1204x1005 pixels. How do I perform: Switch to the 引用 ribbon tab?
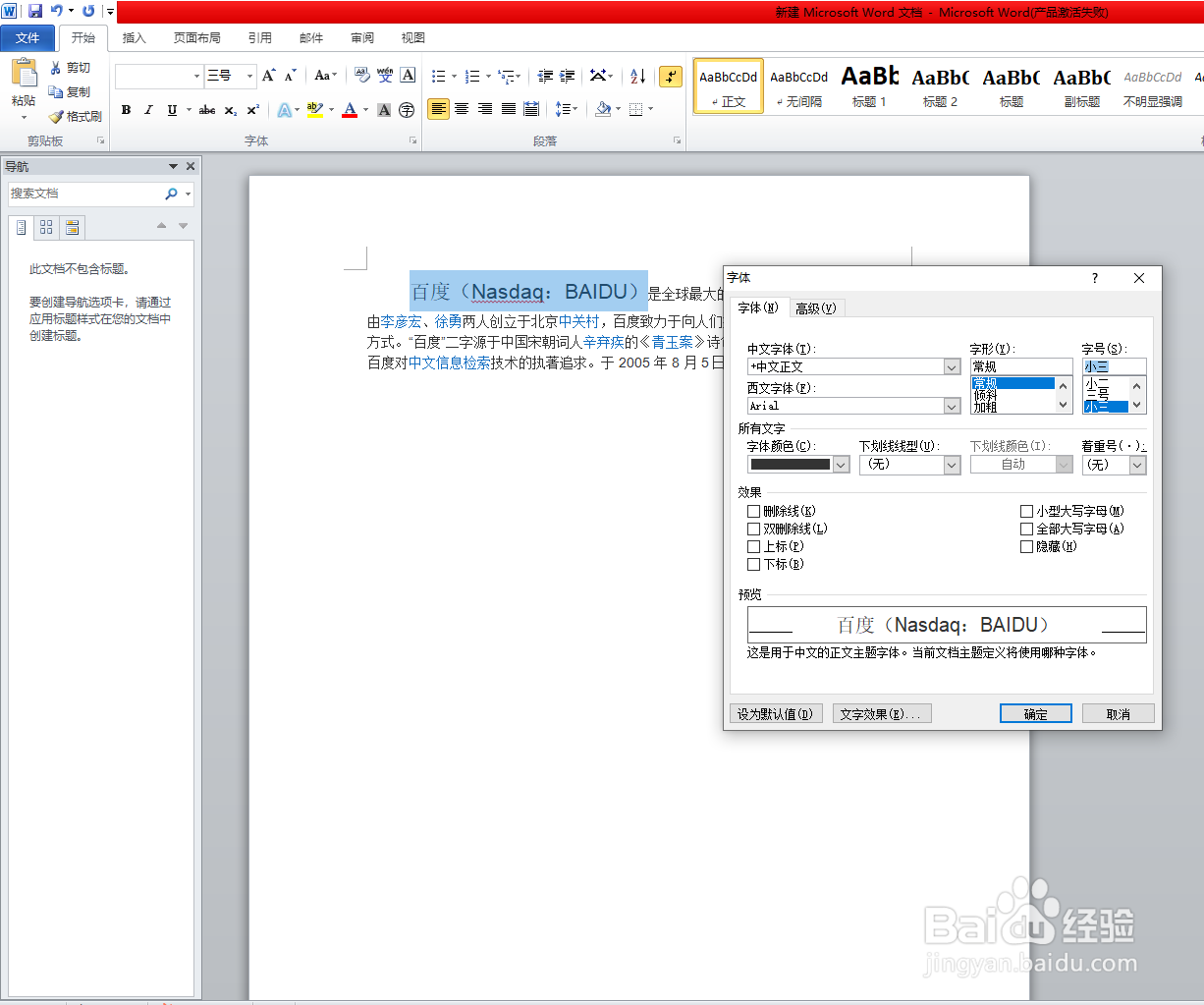click(259, 37)
